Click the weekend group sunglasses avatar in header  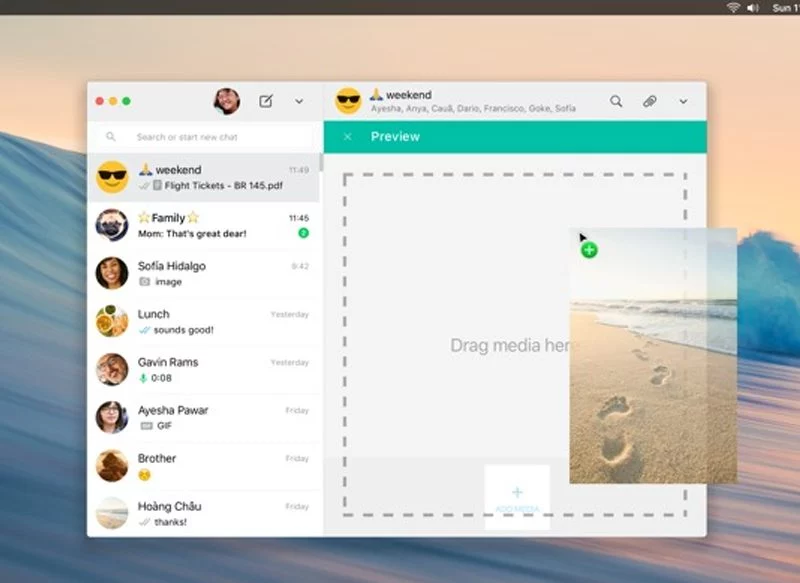[348, 101]
